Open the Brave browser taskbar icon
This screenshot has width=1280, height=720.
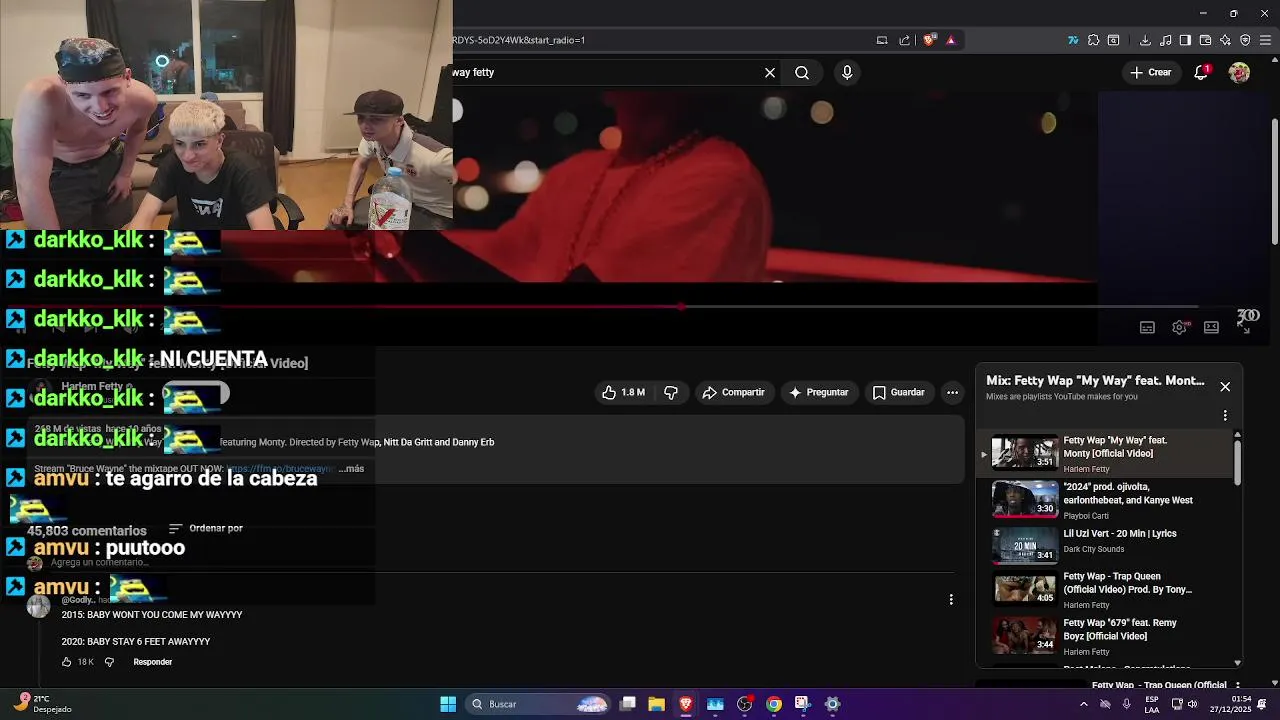686,704
